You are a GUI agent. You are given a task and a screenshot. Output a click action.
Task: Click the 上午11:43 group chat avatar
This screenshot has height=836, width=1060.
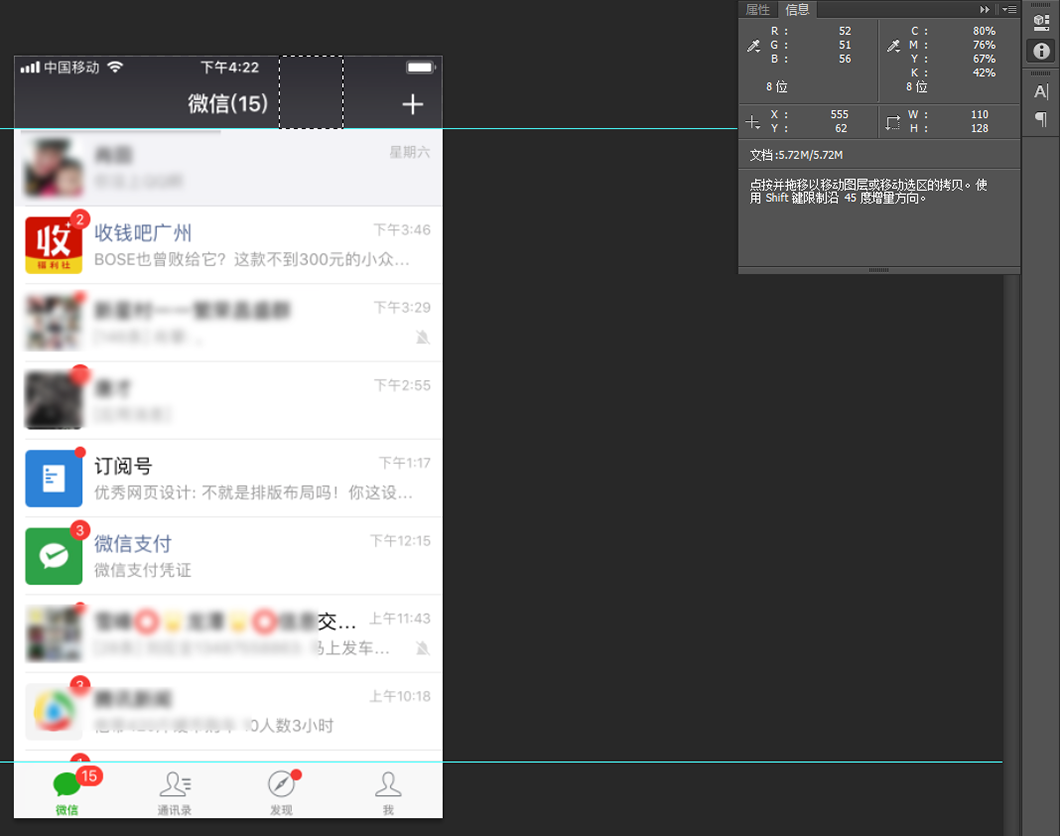[53, 634]
